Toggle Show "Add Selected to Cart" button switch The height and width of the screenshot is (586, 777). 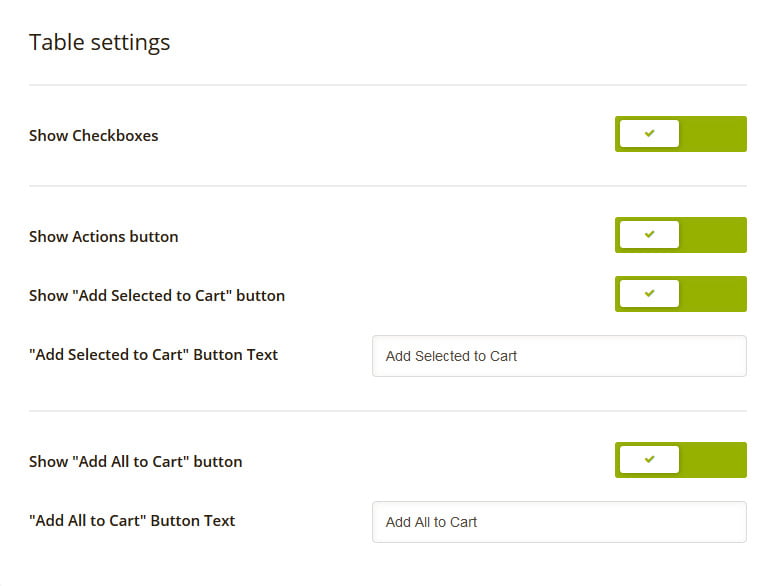[680, 294]
